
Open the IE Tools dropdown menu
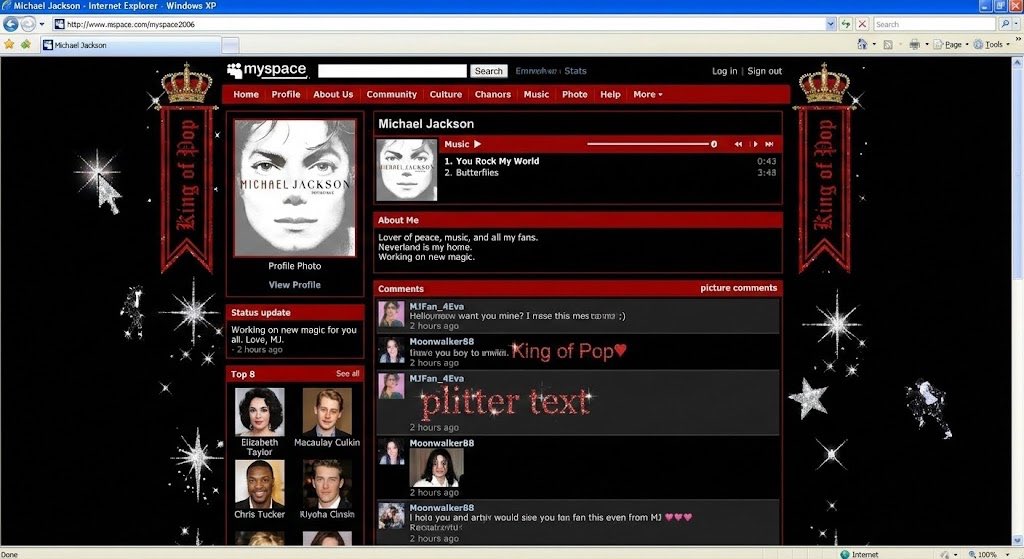tap(996, 44)
